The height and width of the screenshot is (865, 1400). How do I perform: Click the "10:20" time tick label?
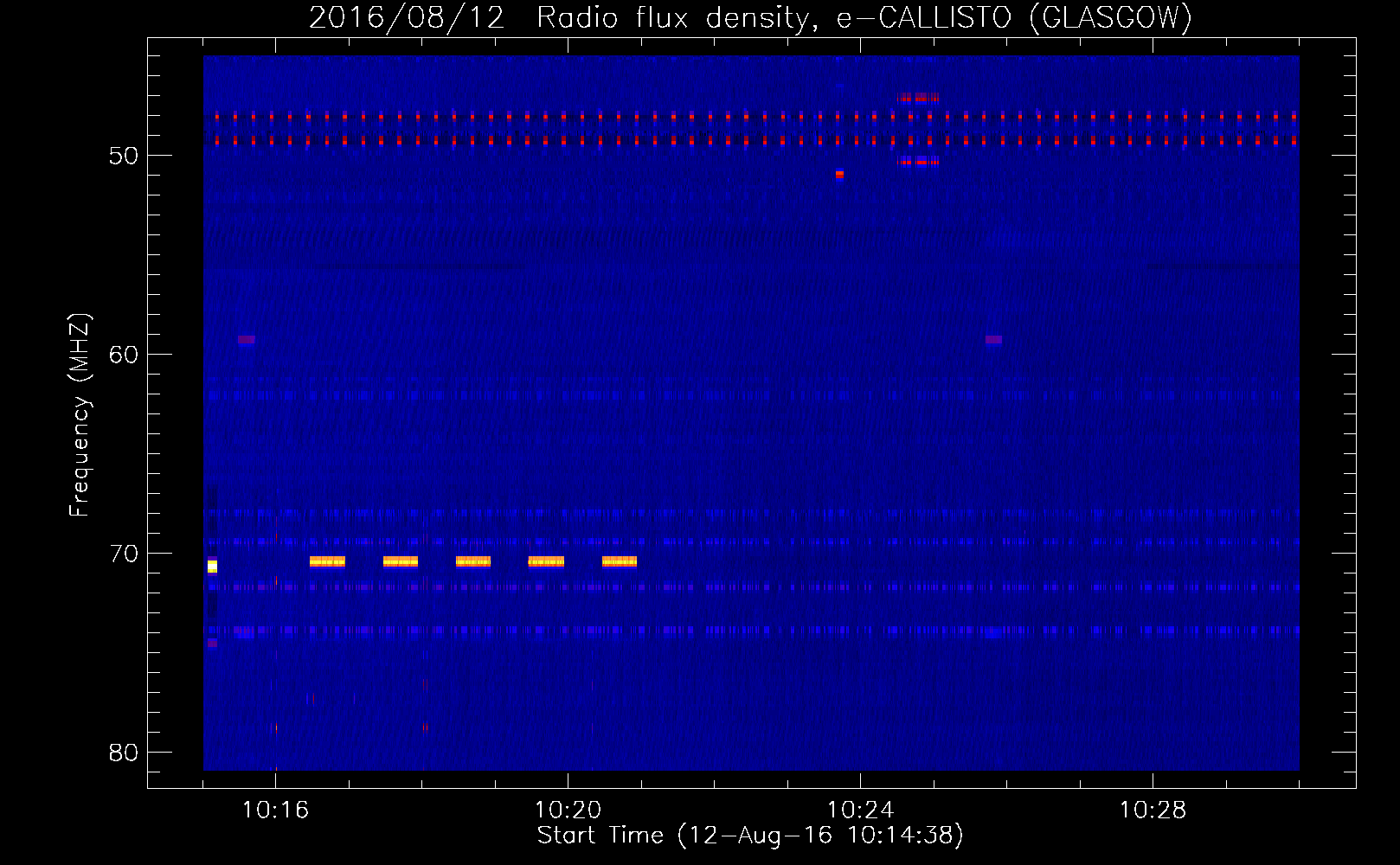click(x=568, y=811)
